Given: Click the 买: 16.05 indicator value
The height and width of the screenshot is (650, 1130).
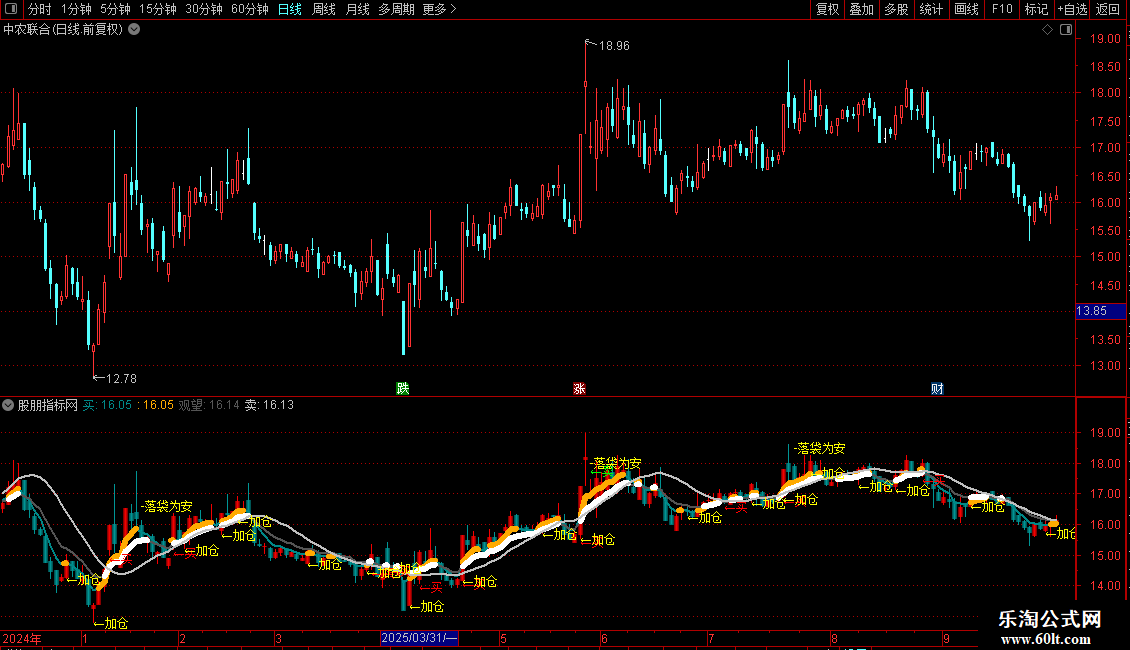Looking at the screenshot, I should 107,405.
